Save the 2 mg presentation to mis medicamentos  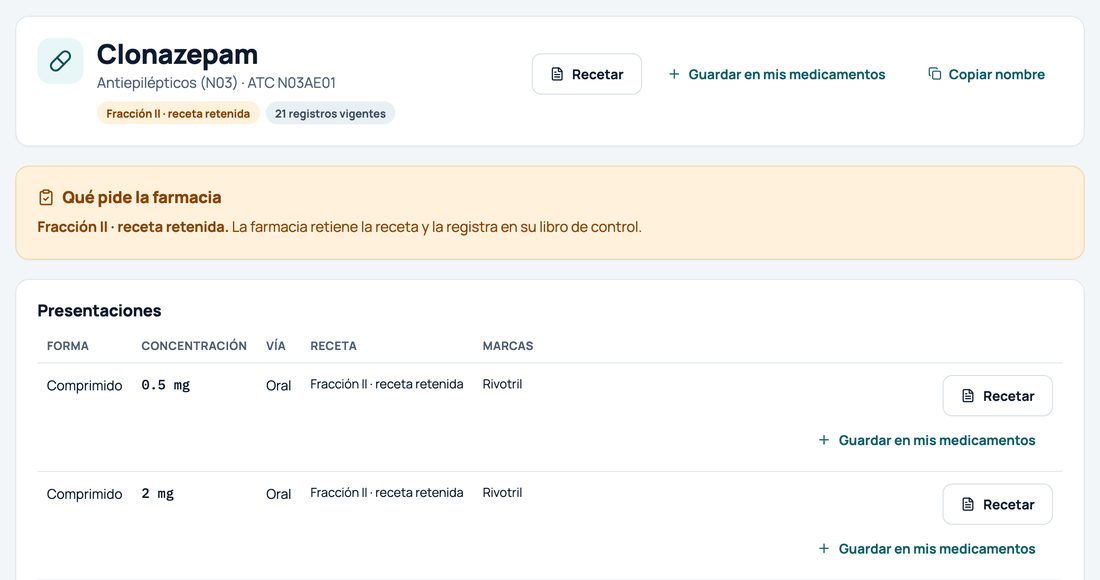[927, 548]
